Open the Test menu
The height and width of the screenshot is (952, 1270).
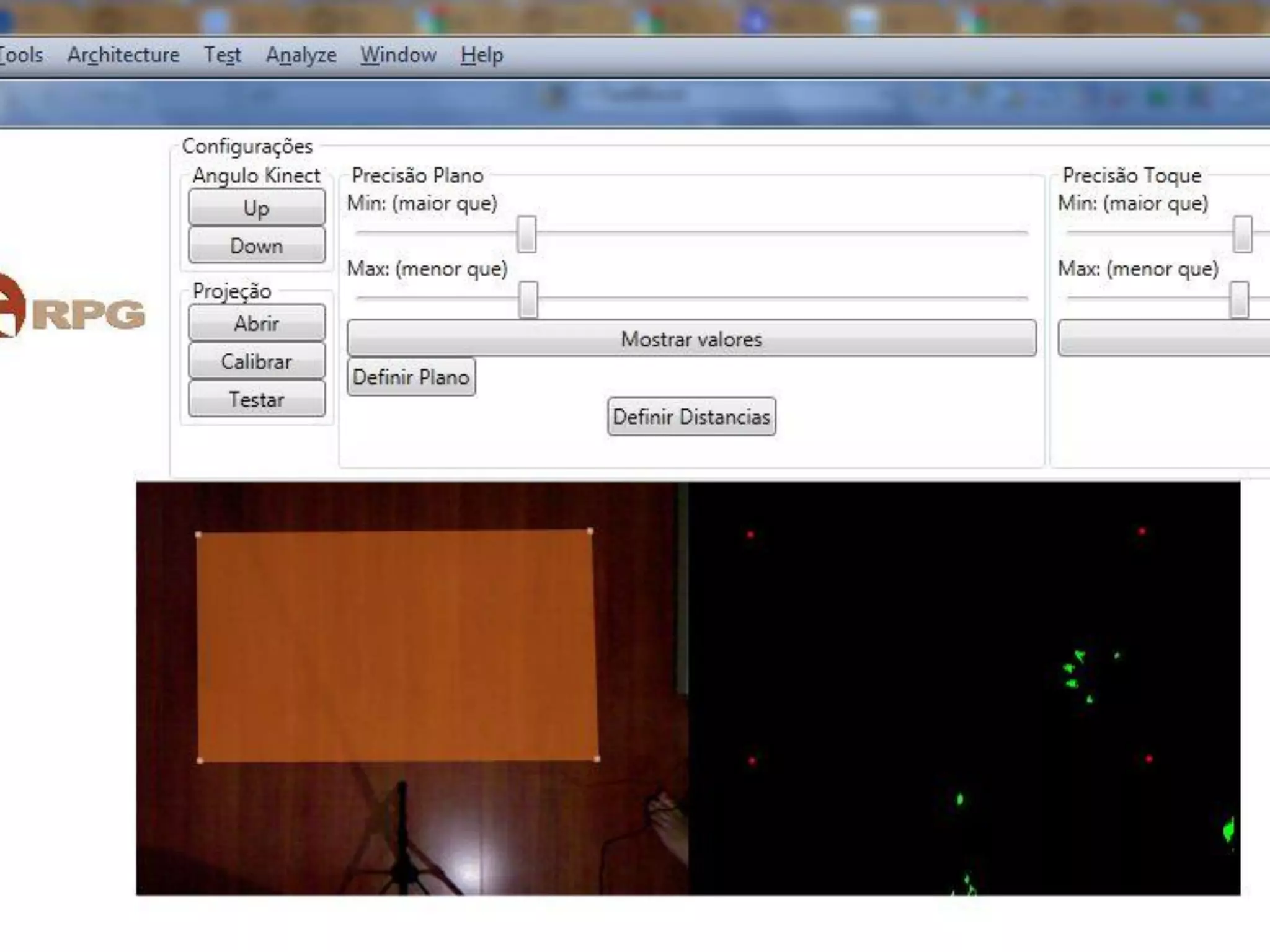point(223,55)
